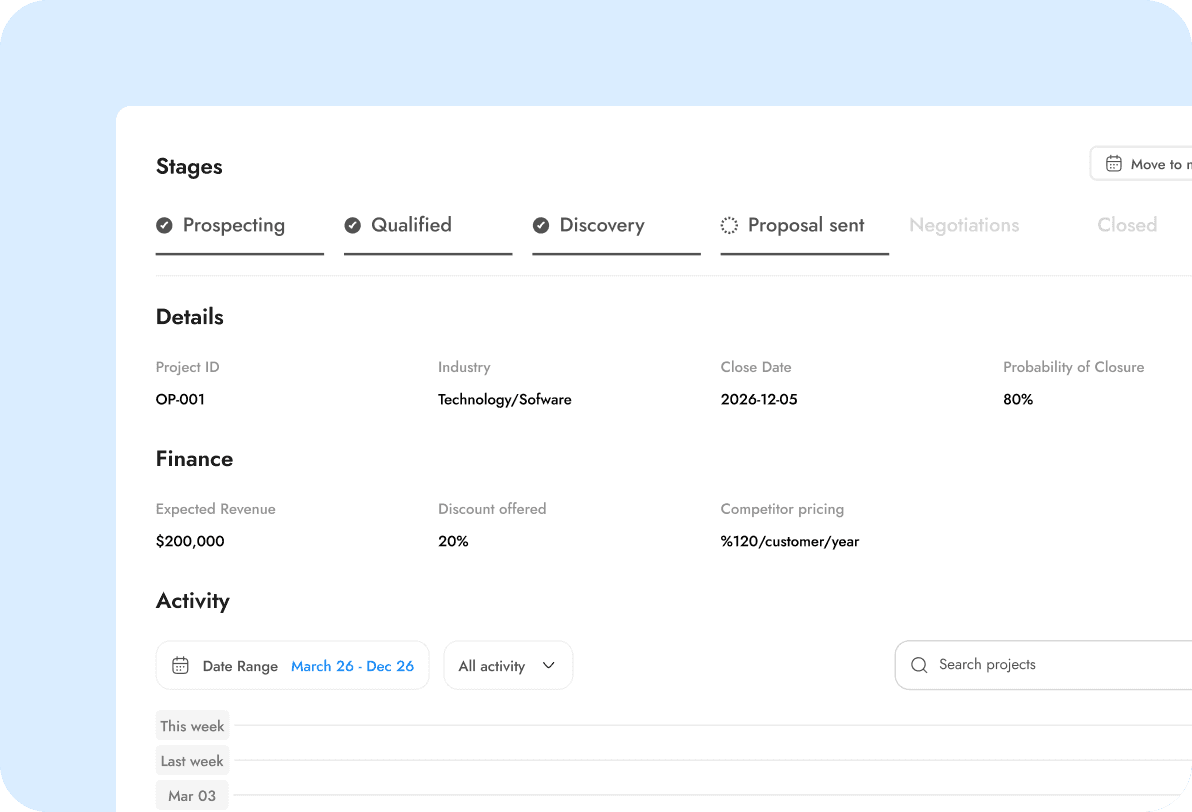Select the Negotiations stage tab
This screenshot has height=812, width=1192.
[964, 225]
